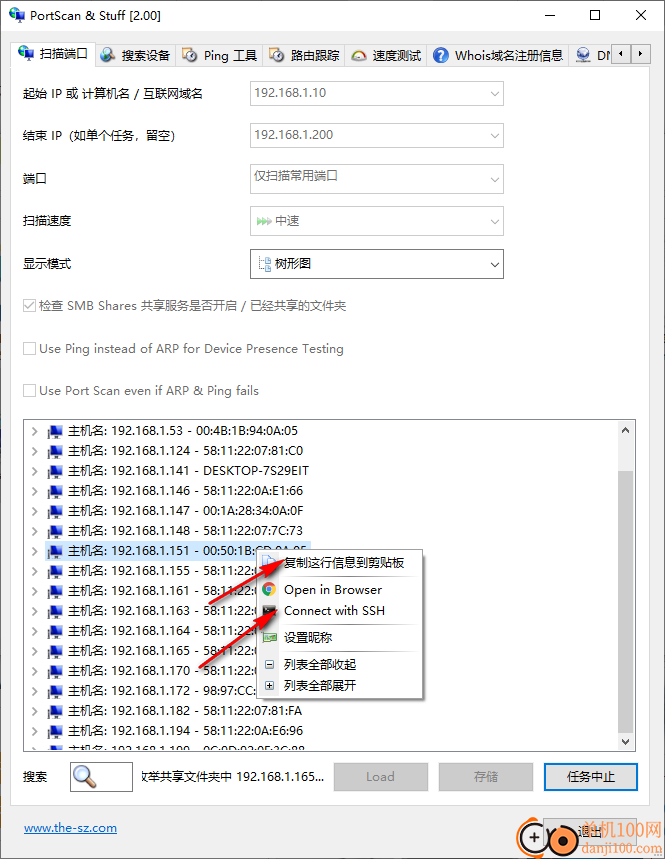The height and width of the screenshot is (859, 665).
Task: Click computer icon of host 192.168.1.53
Action: [55, 432]
